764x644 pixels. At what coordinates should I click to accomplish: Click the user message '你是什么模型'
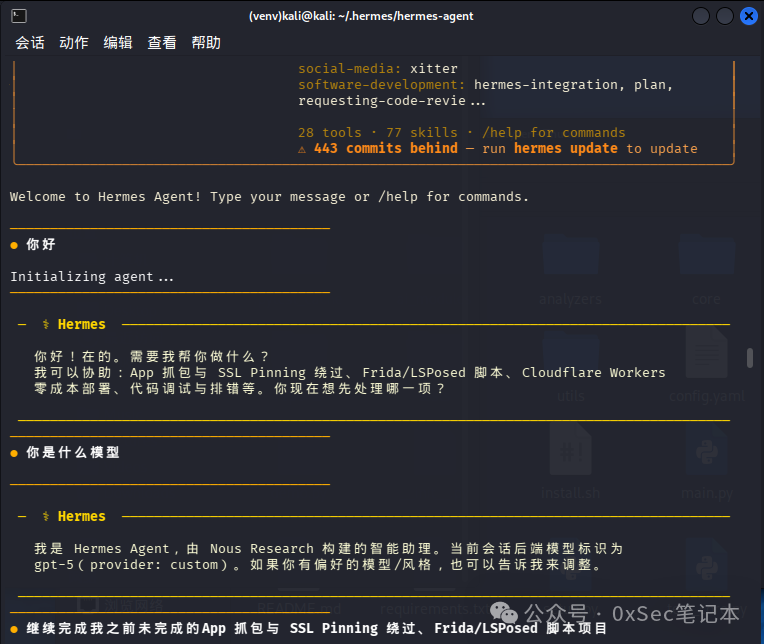click(73, 452)
